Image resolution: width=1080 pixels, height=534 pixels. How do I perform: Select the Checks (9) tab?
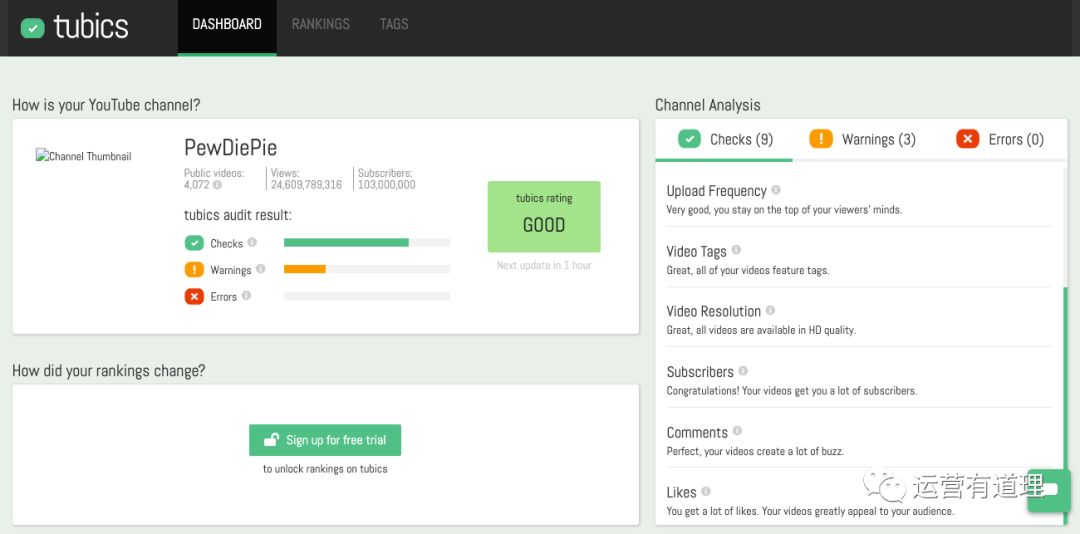(724, 140)
